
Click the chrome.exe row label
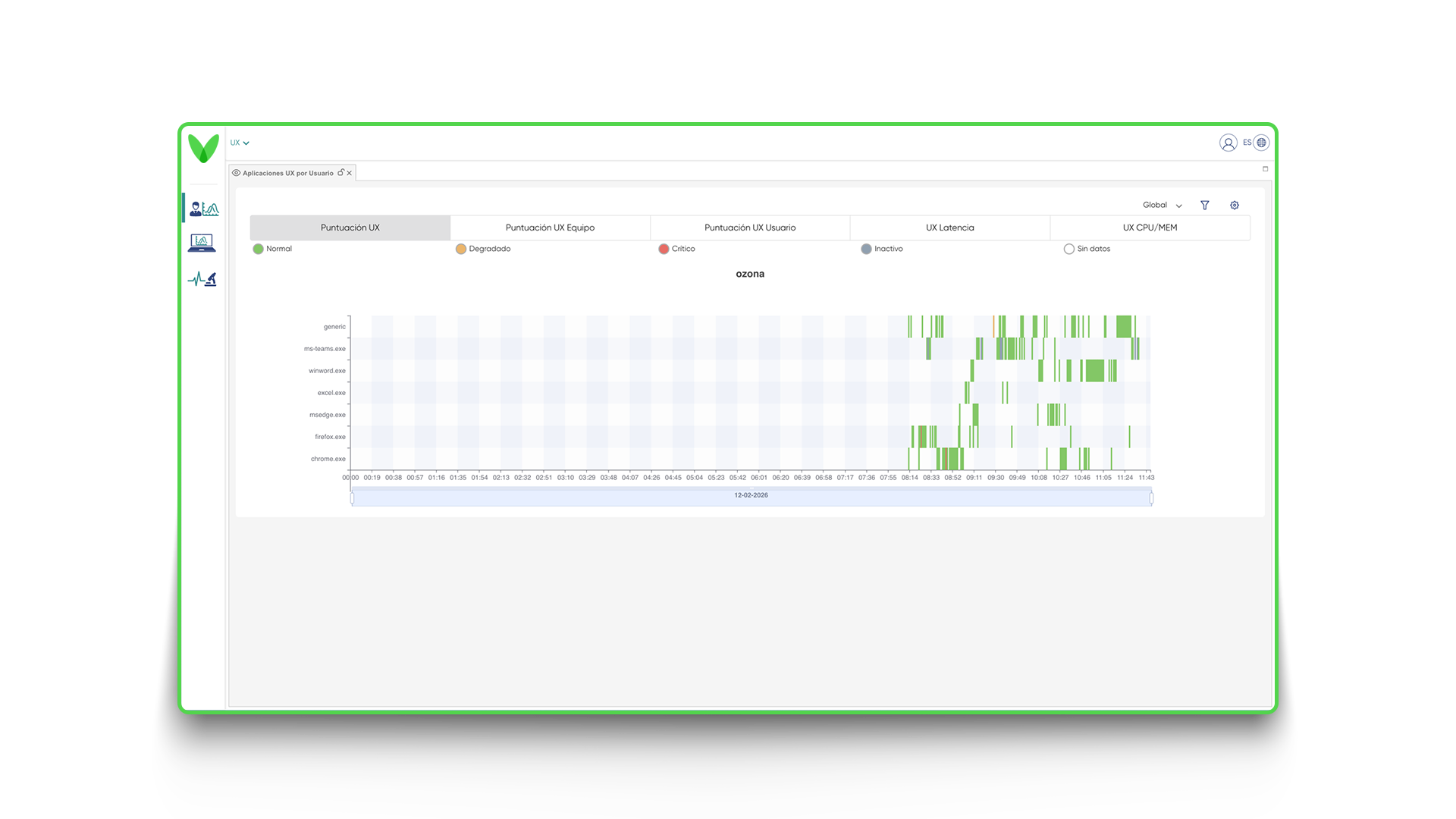328,459
